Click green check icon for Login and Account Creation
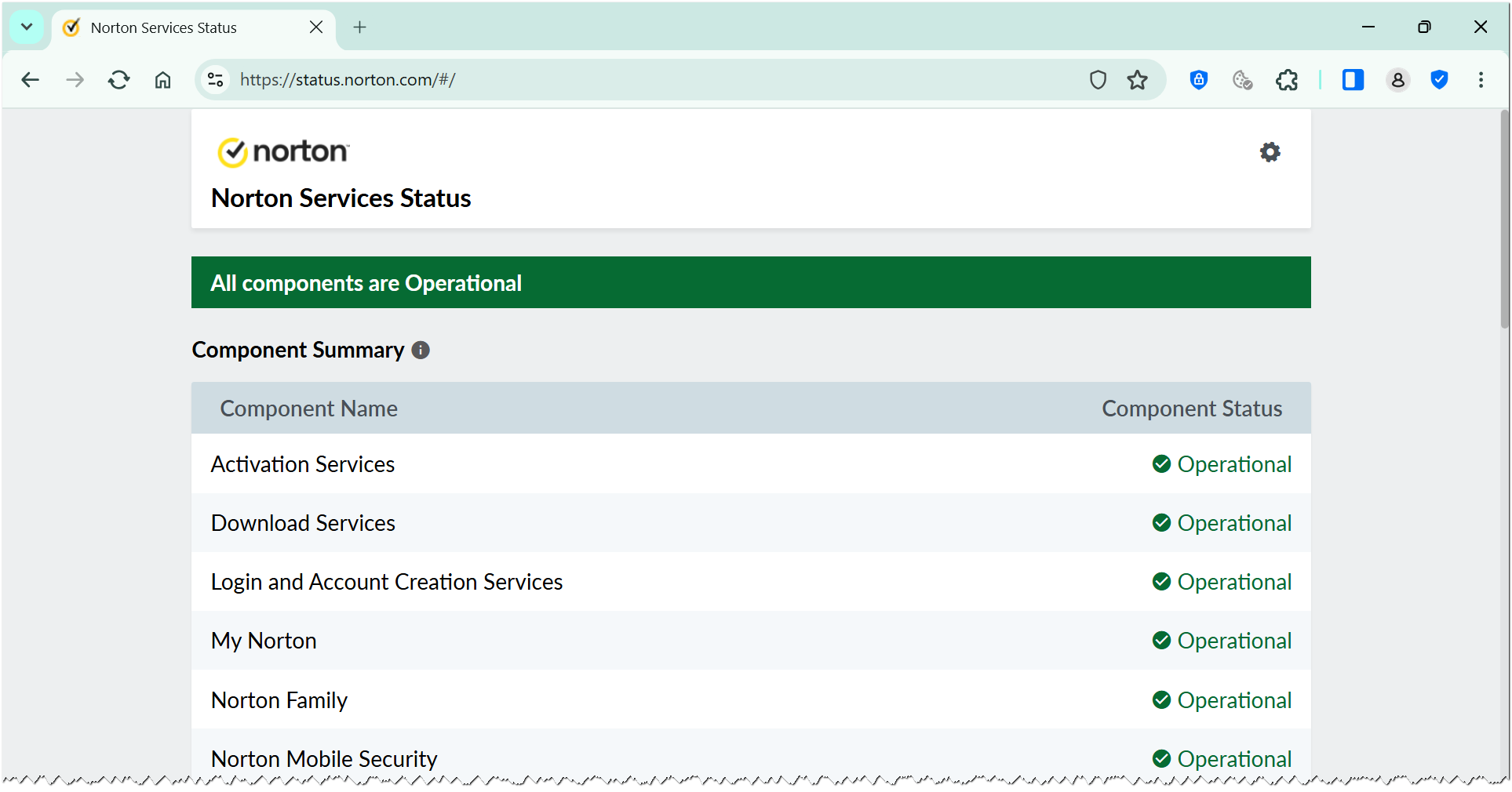1512x792 pixels. (1161, 582)
